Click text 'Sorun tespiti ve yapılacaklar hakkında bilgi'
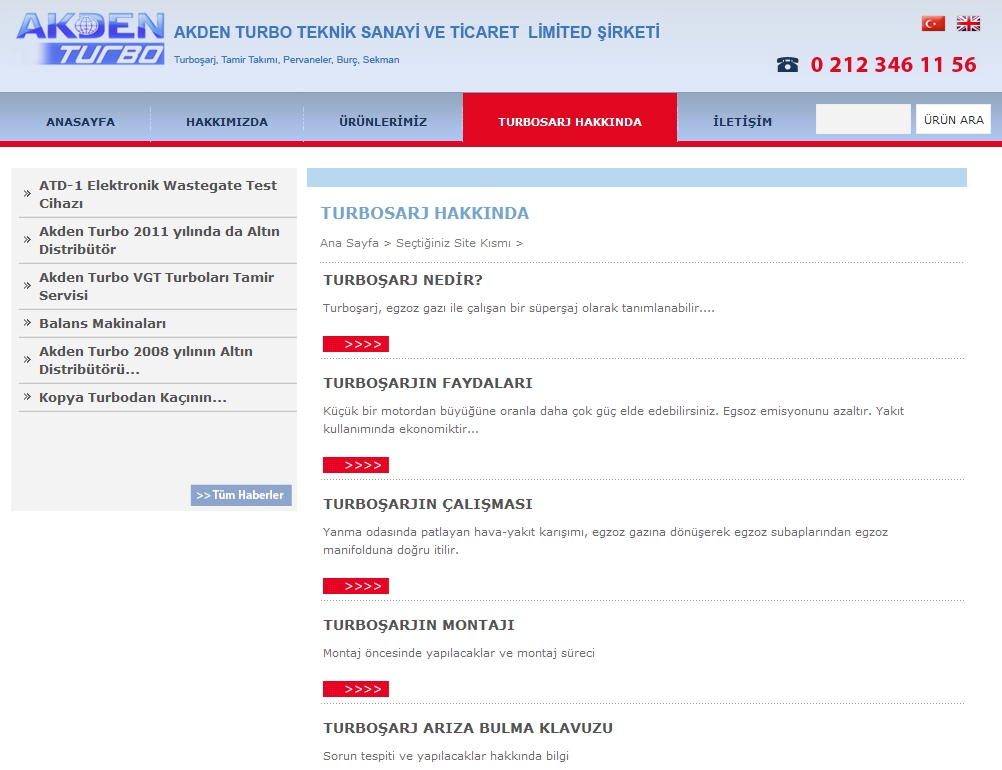This screenshot has height=770, width=1002. pos(445,756)
